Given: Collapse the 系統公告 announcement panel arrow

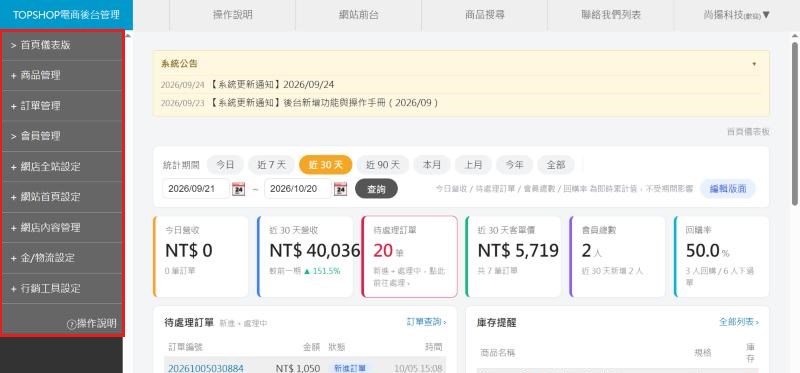Looking at the screenshot, I should (754, 64).
